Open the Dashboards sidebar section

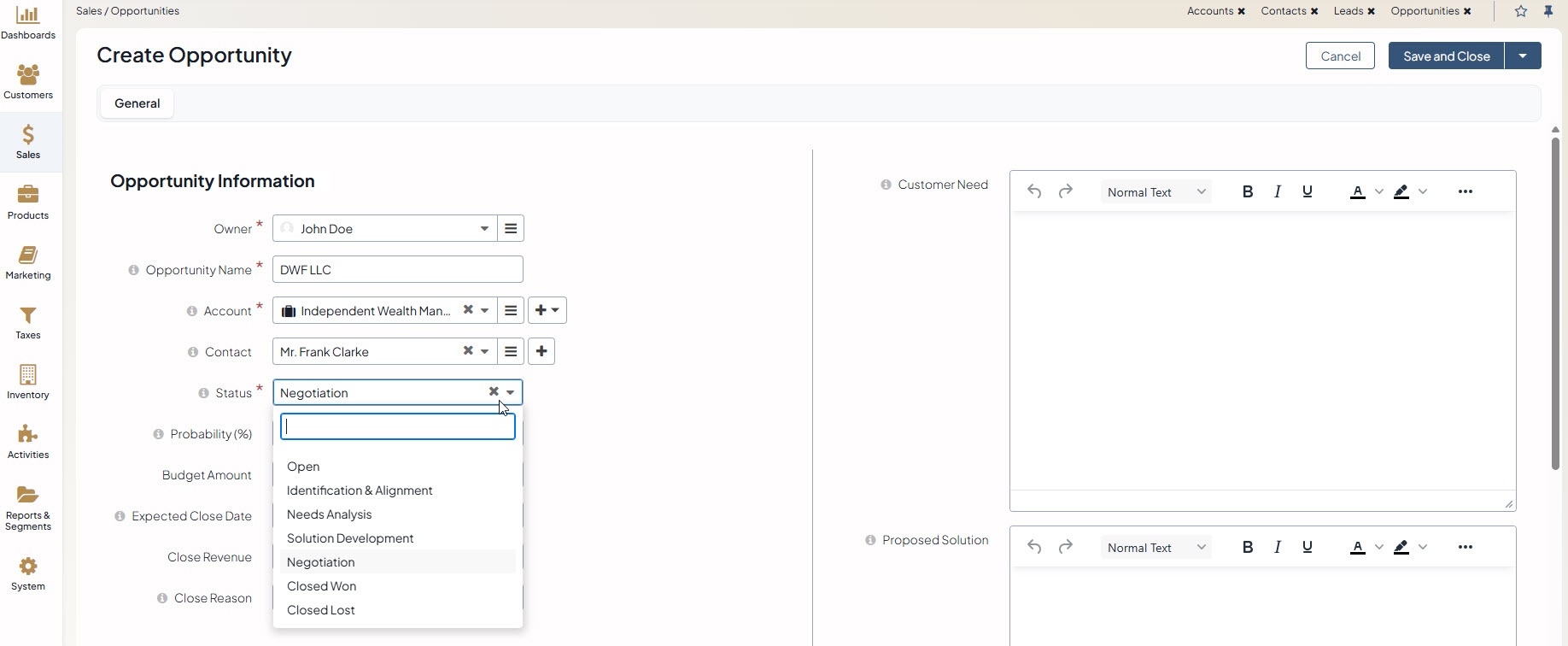click(x=28, y=23)
